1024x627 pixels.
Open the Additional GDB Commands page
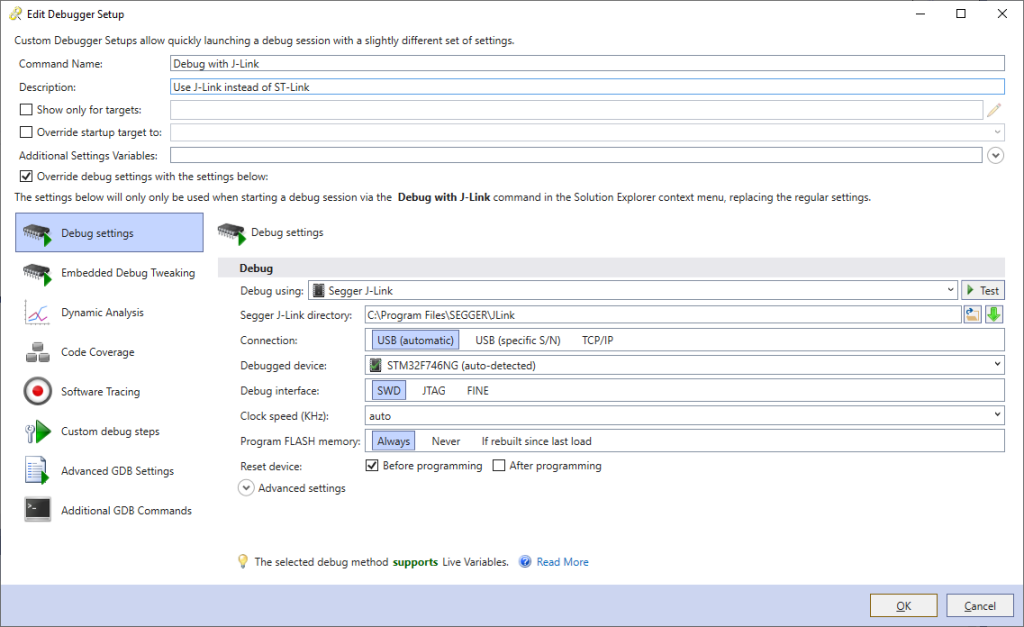coord(109,511)
